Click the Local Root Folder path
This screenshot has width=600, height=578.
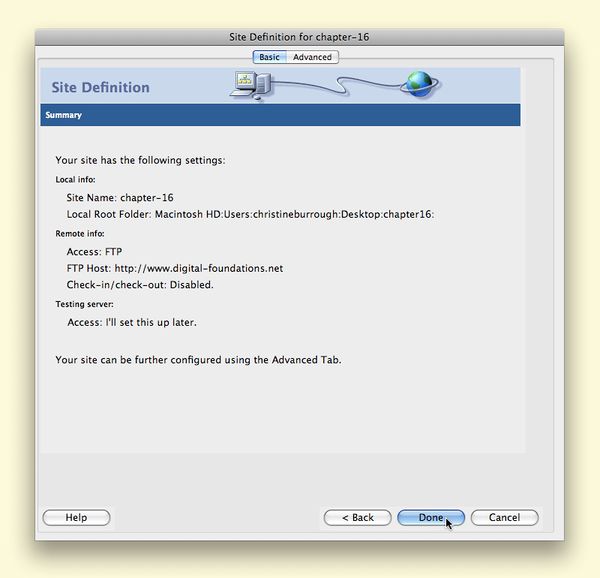click(250, 214)
